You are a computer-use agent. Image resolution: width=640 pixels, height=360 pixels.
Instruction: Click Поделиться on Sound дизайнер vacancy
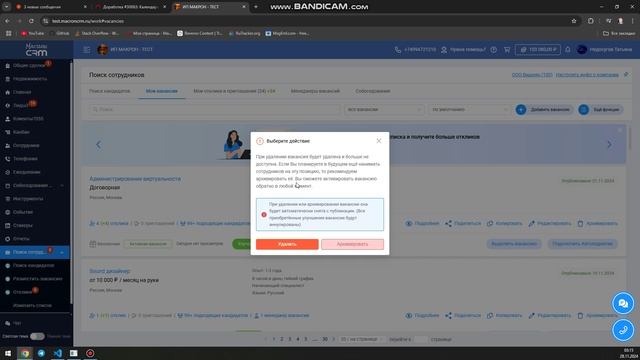463,316
